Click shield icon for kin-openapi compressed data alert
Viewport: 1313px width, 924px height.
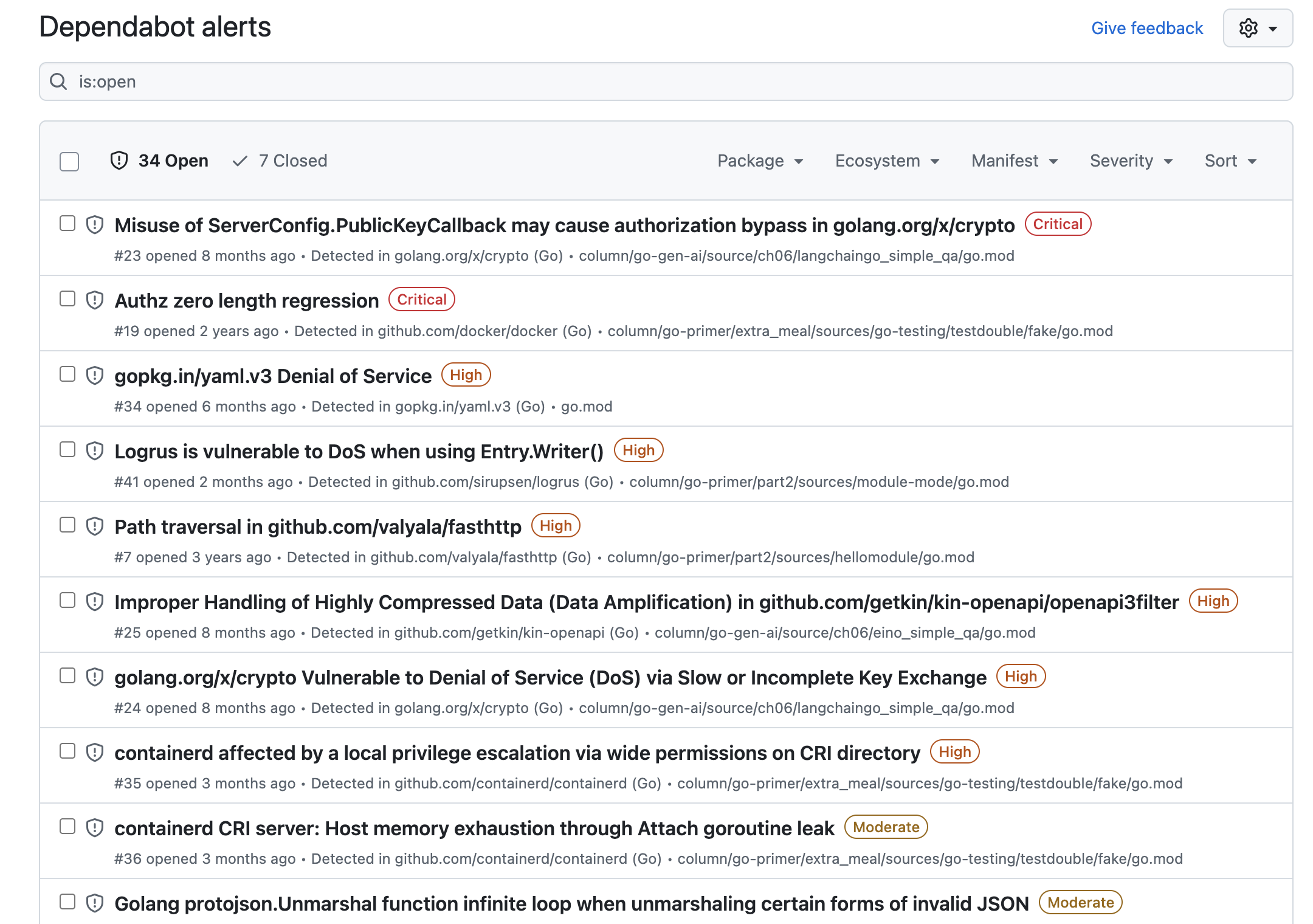[x=95, y=602]
